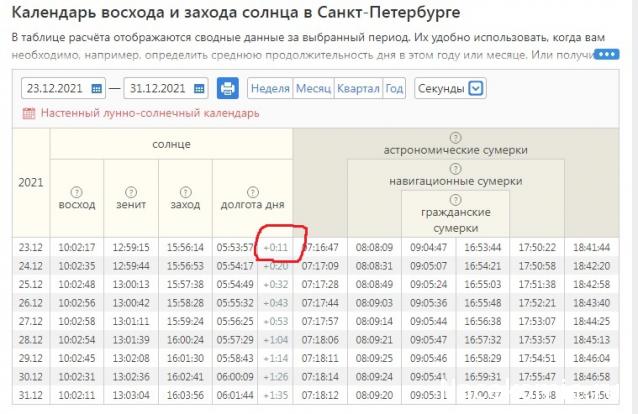Click the start date field 23.12.2021
638x414 pixels.
[55, 88]
